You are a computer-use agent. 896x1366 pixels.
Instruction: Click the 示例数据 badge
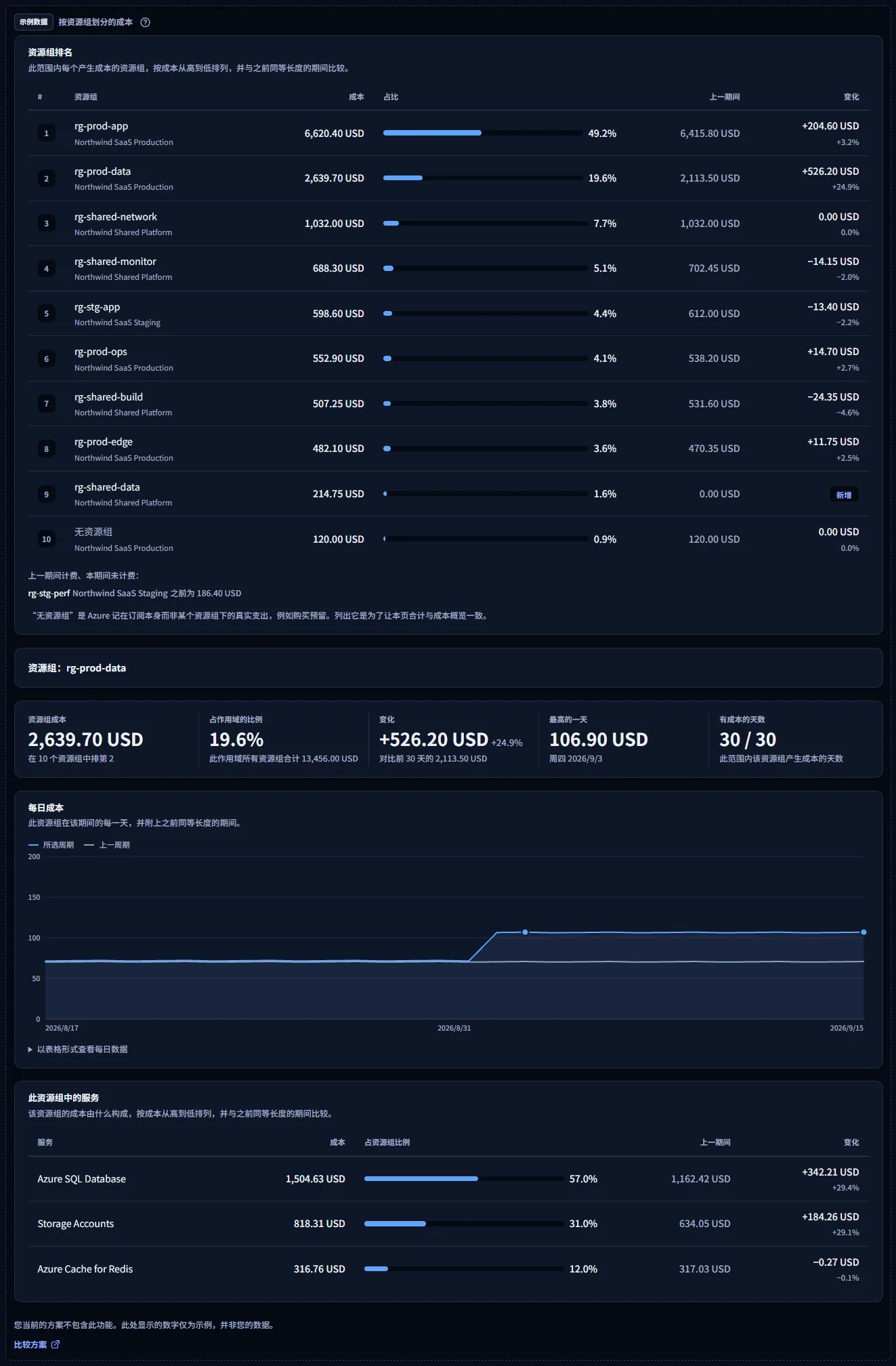34,22
